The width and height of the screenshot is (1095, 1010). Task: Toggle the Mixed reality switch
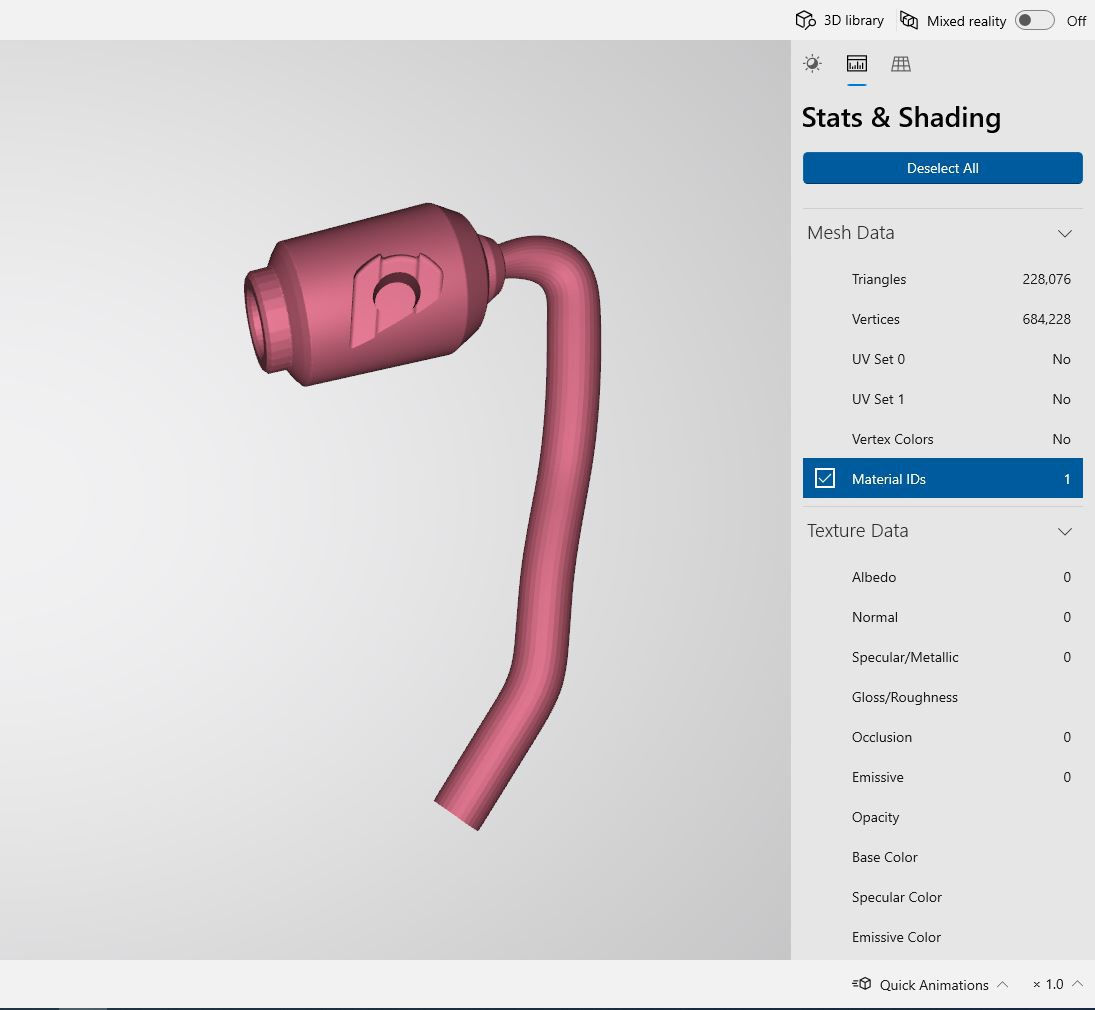(x=1034, y=20)
